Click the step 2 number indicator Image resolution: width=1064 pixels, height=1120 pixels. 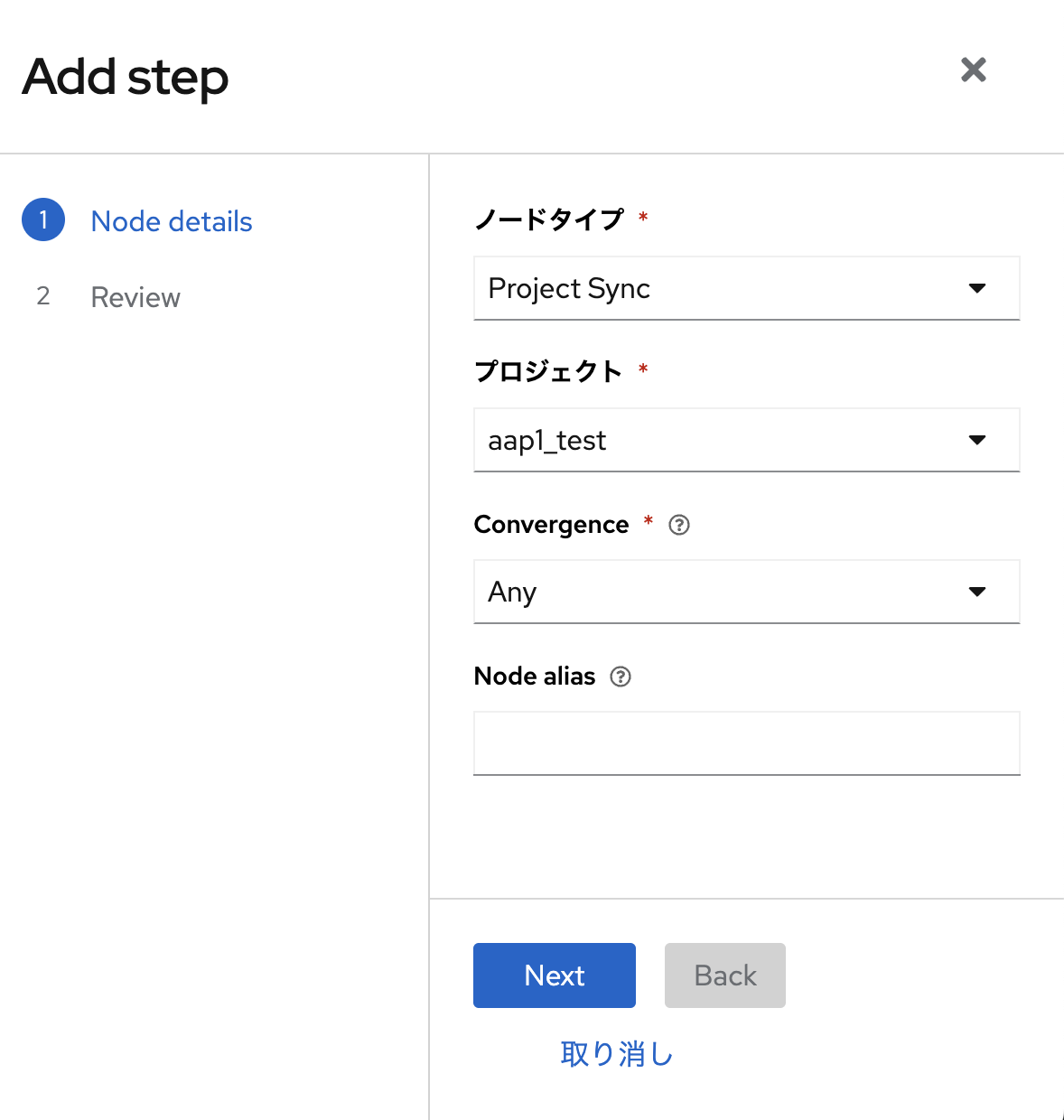tap(43, 296)
